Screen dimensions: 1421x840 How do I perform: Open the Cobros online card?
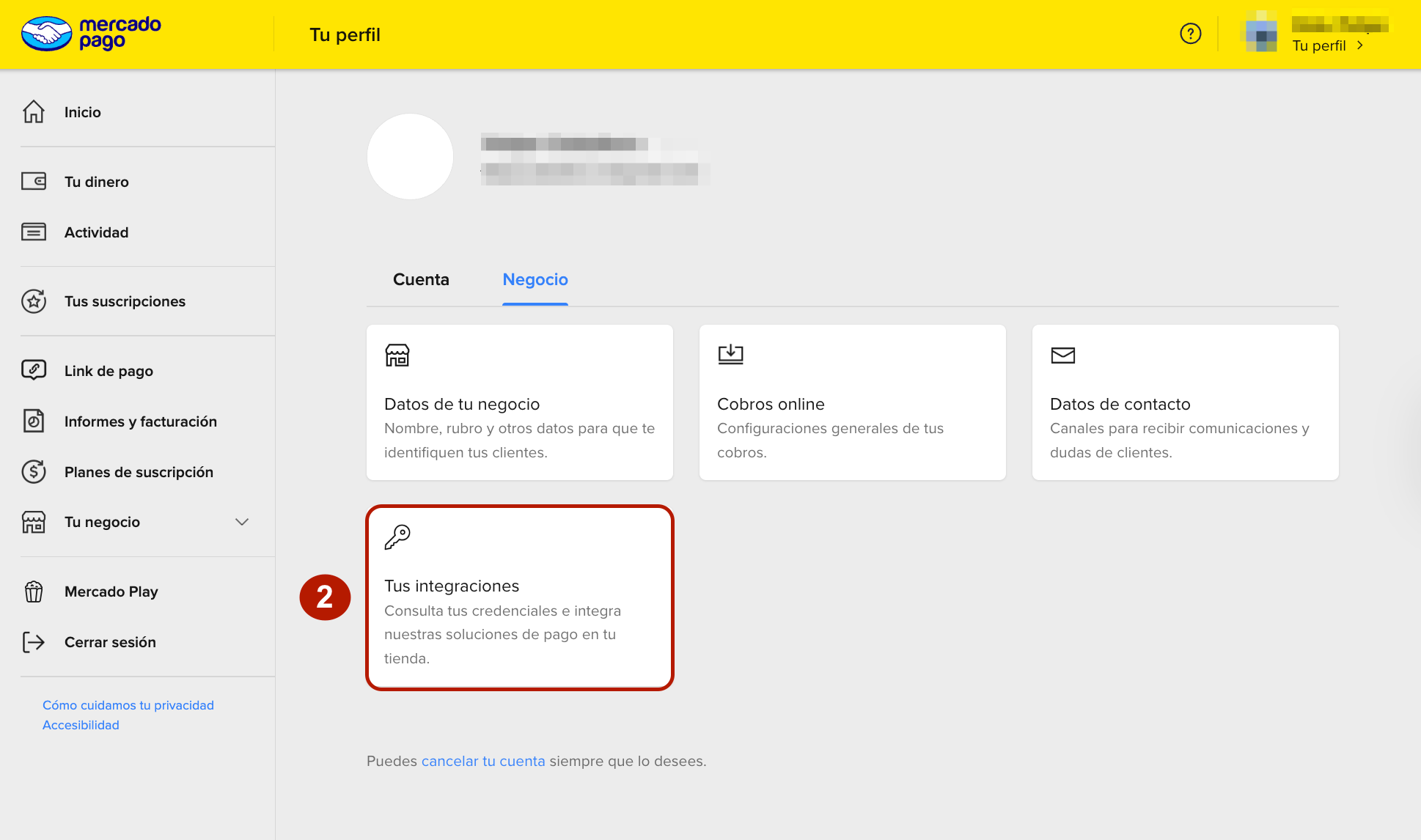pos(852,402)
